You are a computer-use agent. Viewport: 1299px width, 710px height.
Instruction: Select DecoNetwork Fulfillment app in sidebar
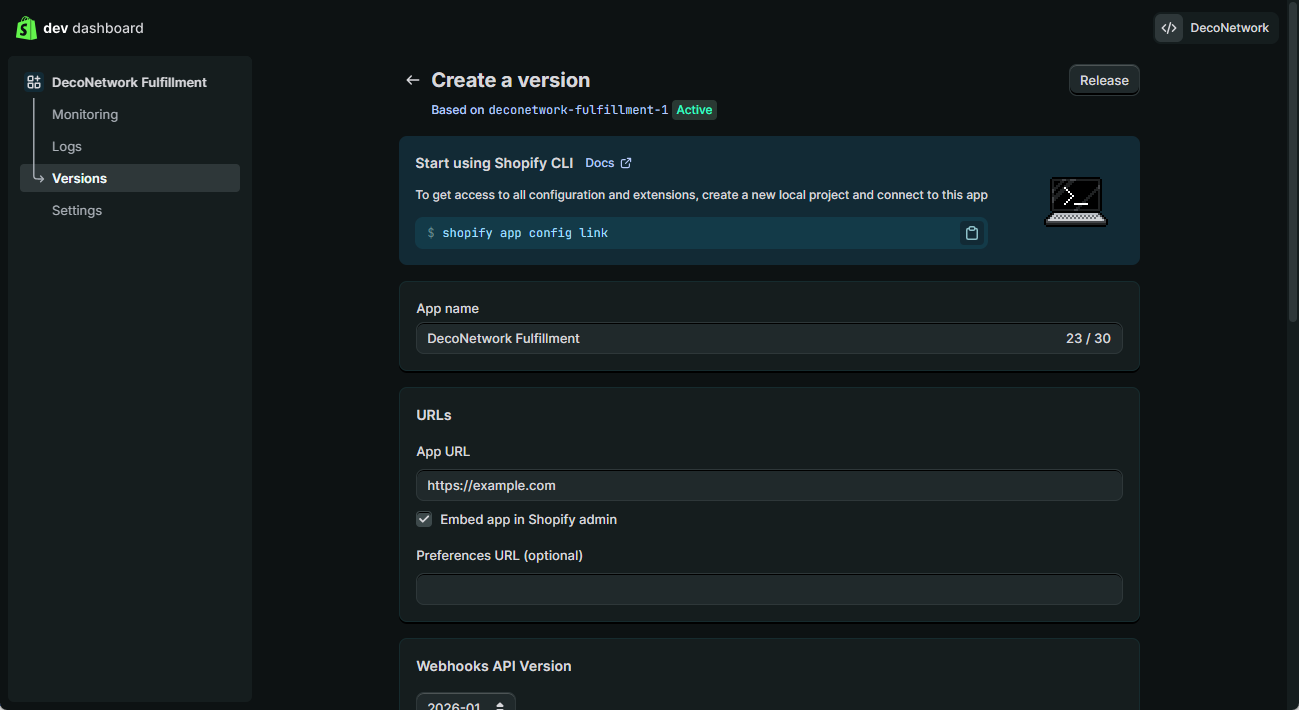coord(129,82)
